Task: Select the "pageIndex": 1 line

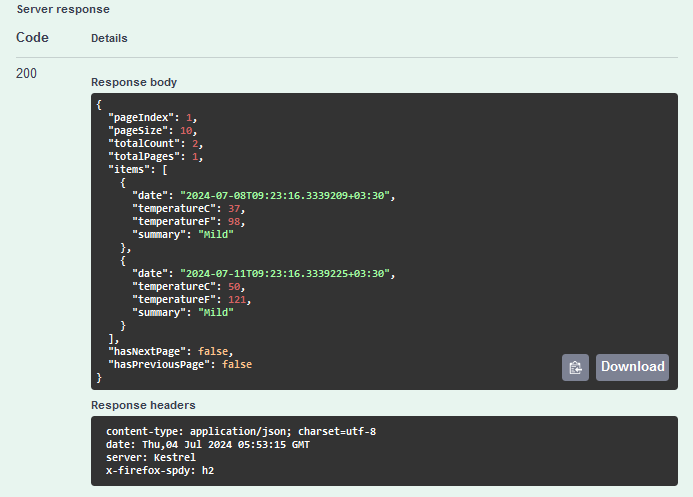Action: coord(152,118)
